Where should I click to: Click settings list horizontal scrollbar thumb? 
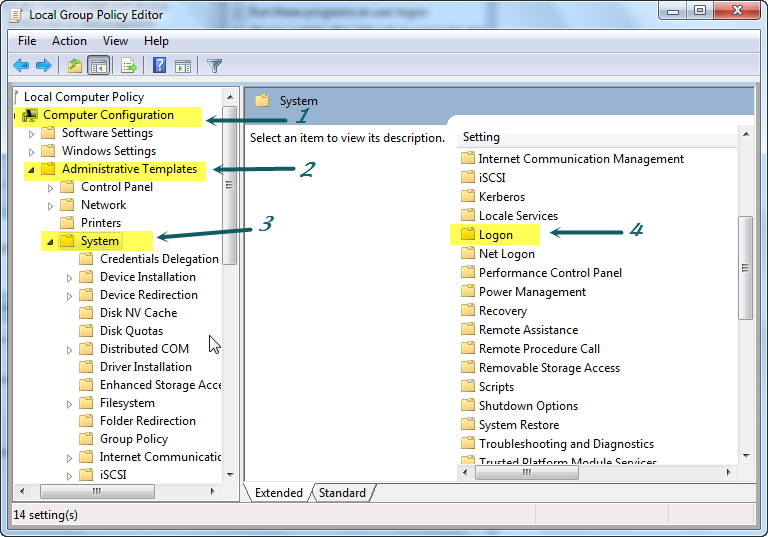click(527, 473)
